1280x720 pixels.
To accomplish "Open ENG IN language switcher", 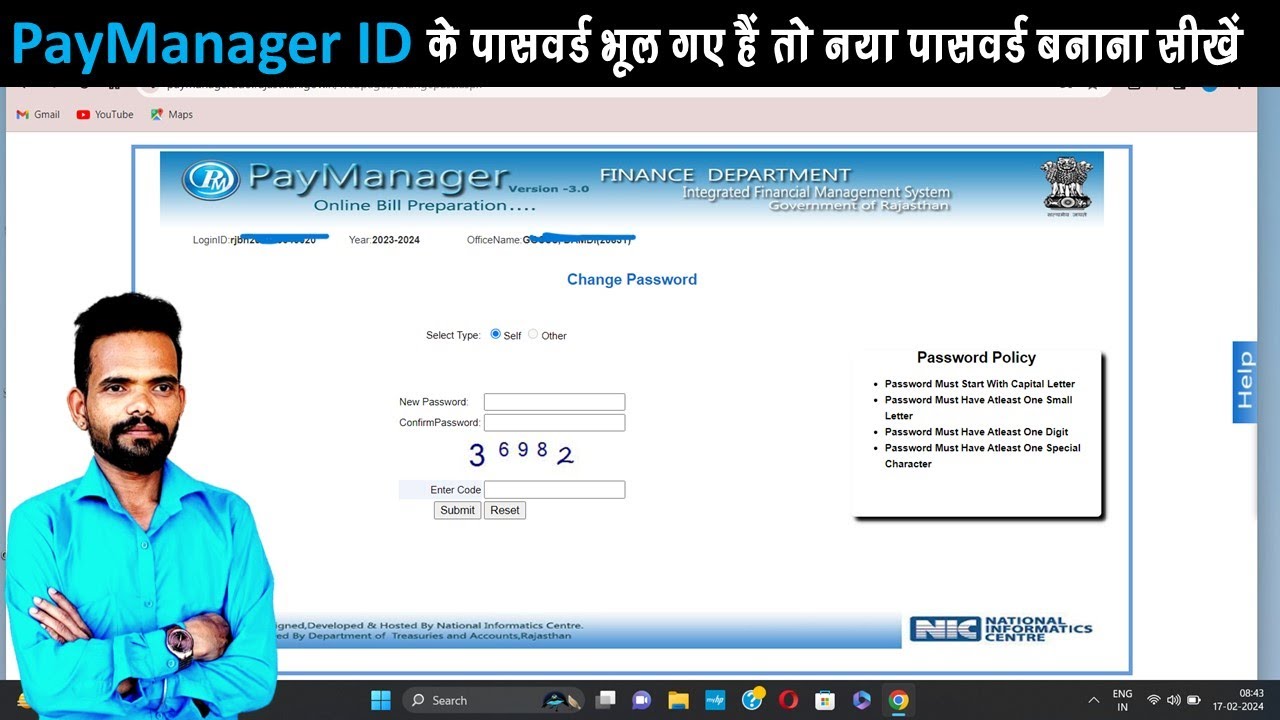I will click(1122, 700).
